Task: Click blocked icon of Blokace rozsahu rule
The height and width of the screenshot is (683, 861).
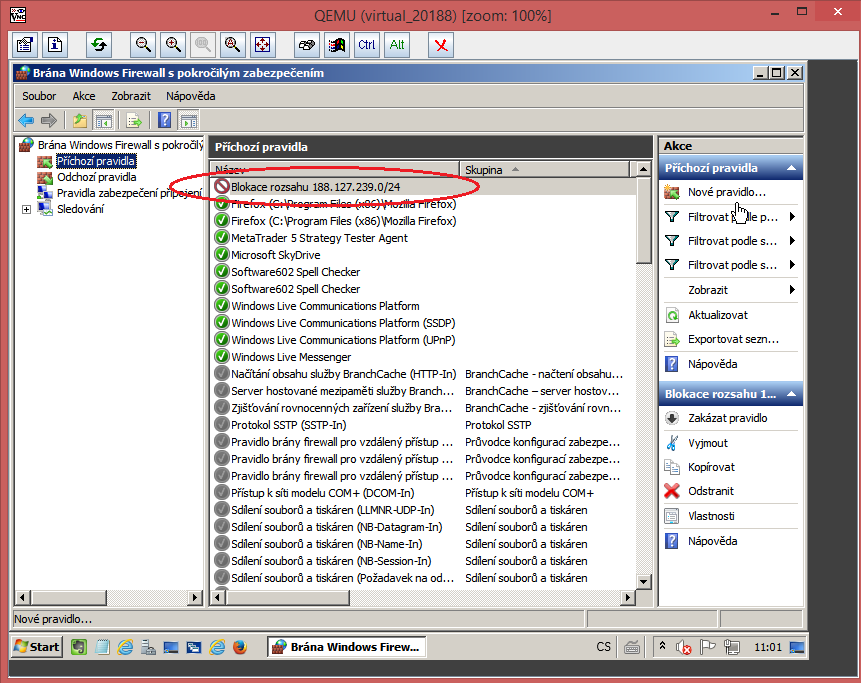Action: [222, 187]
